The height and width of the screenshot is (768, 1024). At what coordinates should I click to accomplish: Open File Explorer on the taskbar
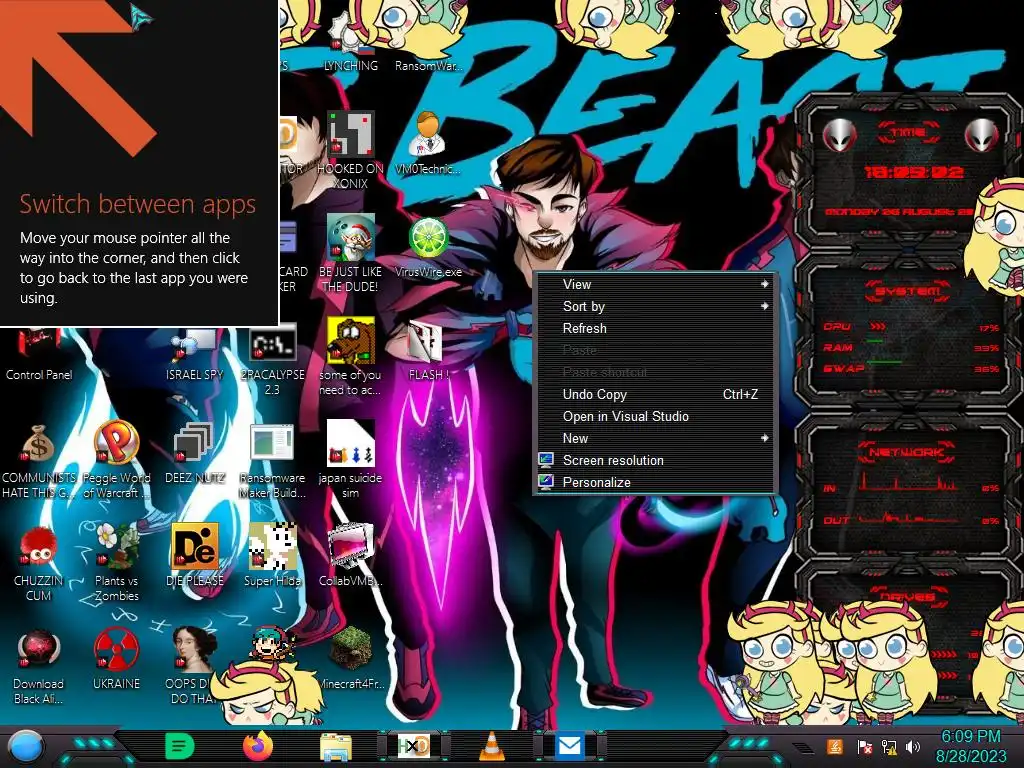(x=336, y=746)
